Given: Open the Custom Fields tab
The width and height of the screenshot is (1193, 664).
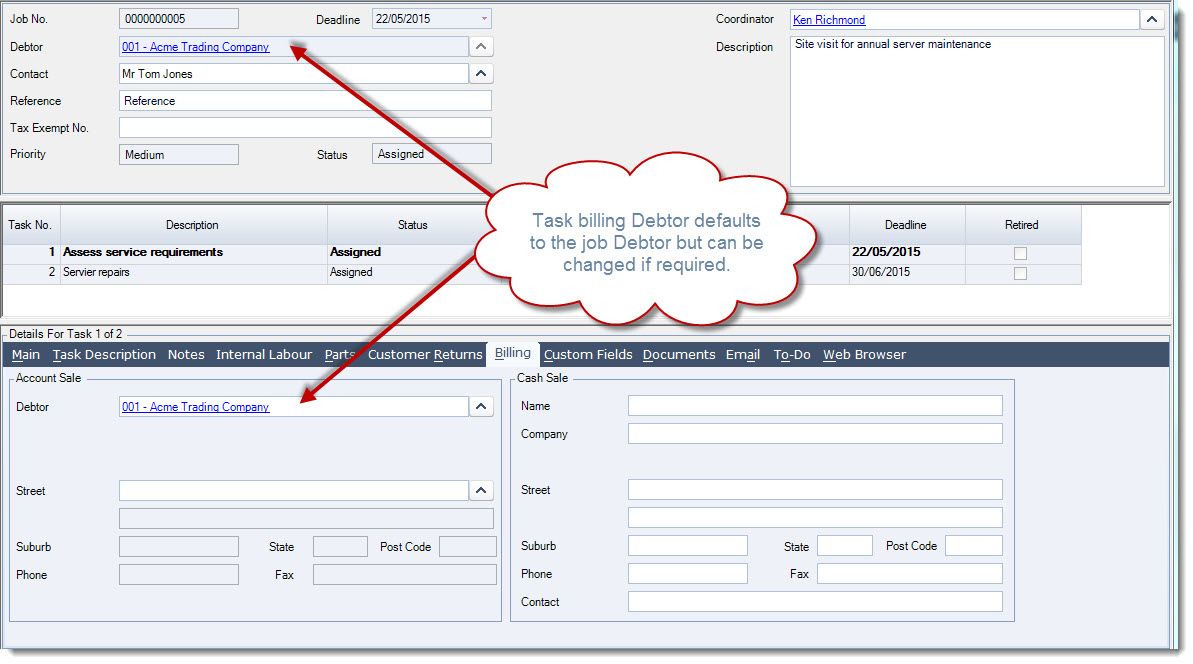Looking at the screenshot, I should tap(588, 354).
